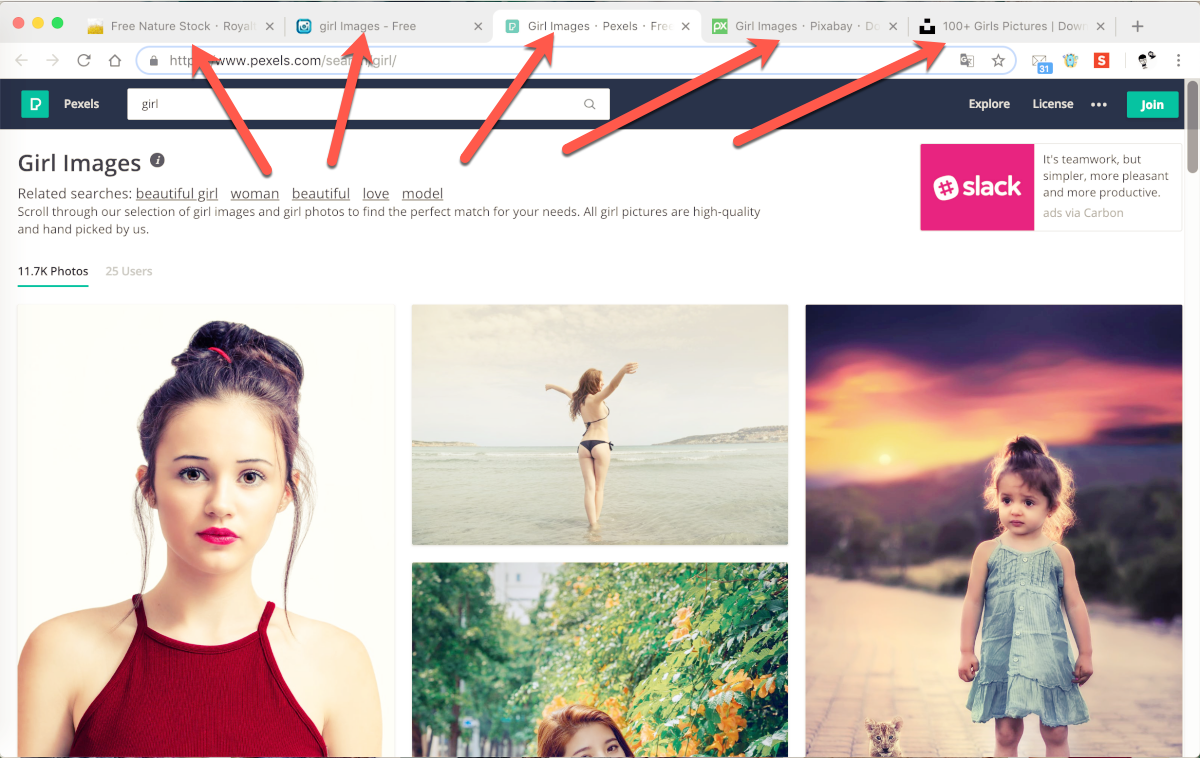Click the Pexels logo icon
This screenshot has height=758, width=1200.
tap(35, 104)
